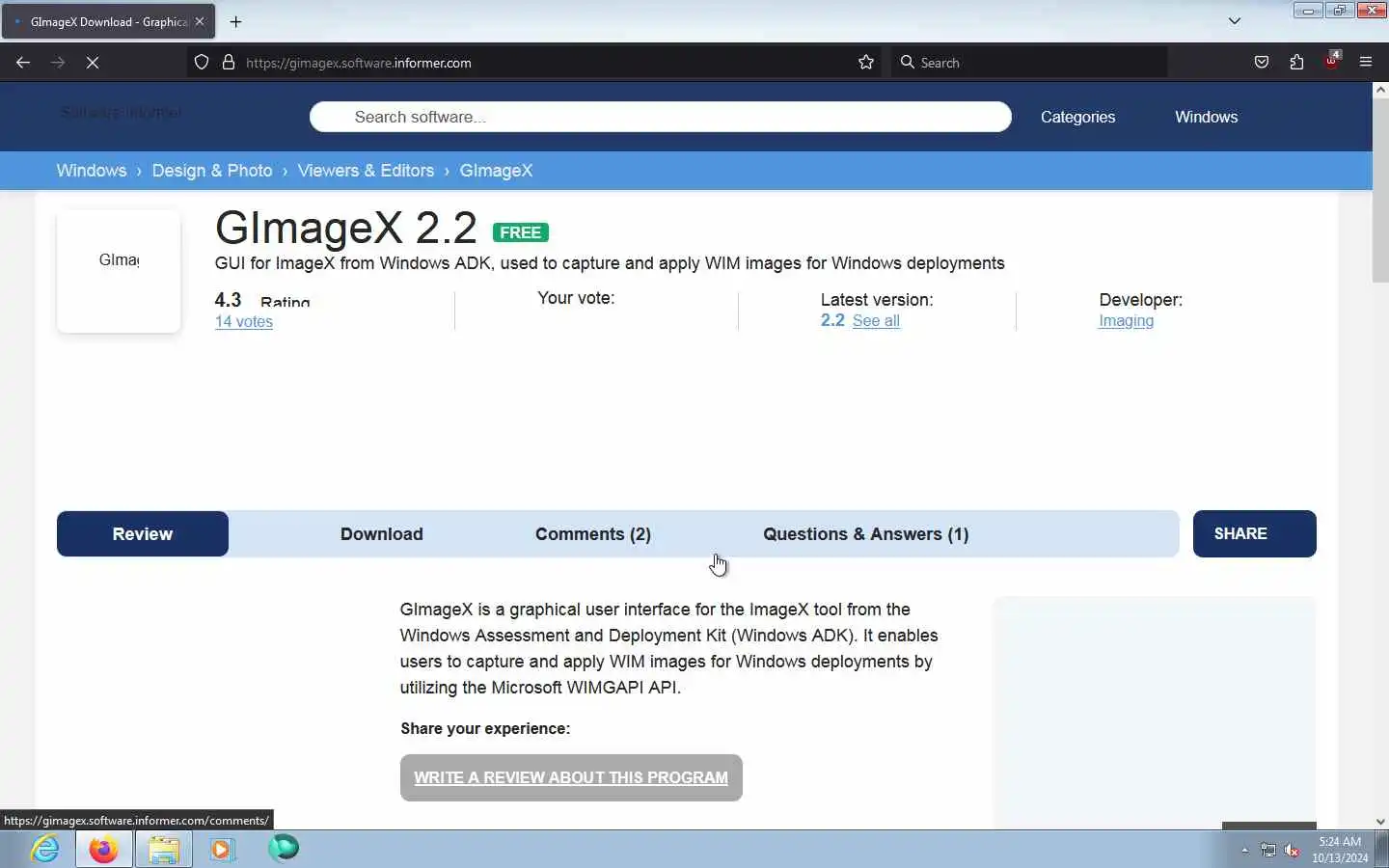This screenshot has height=868, width=1389.
Task: Click the forward navigation arrow
Action: point(58,63)
